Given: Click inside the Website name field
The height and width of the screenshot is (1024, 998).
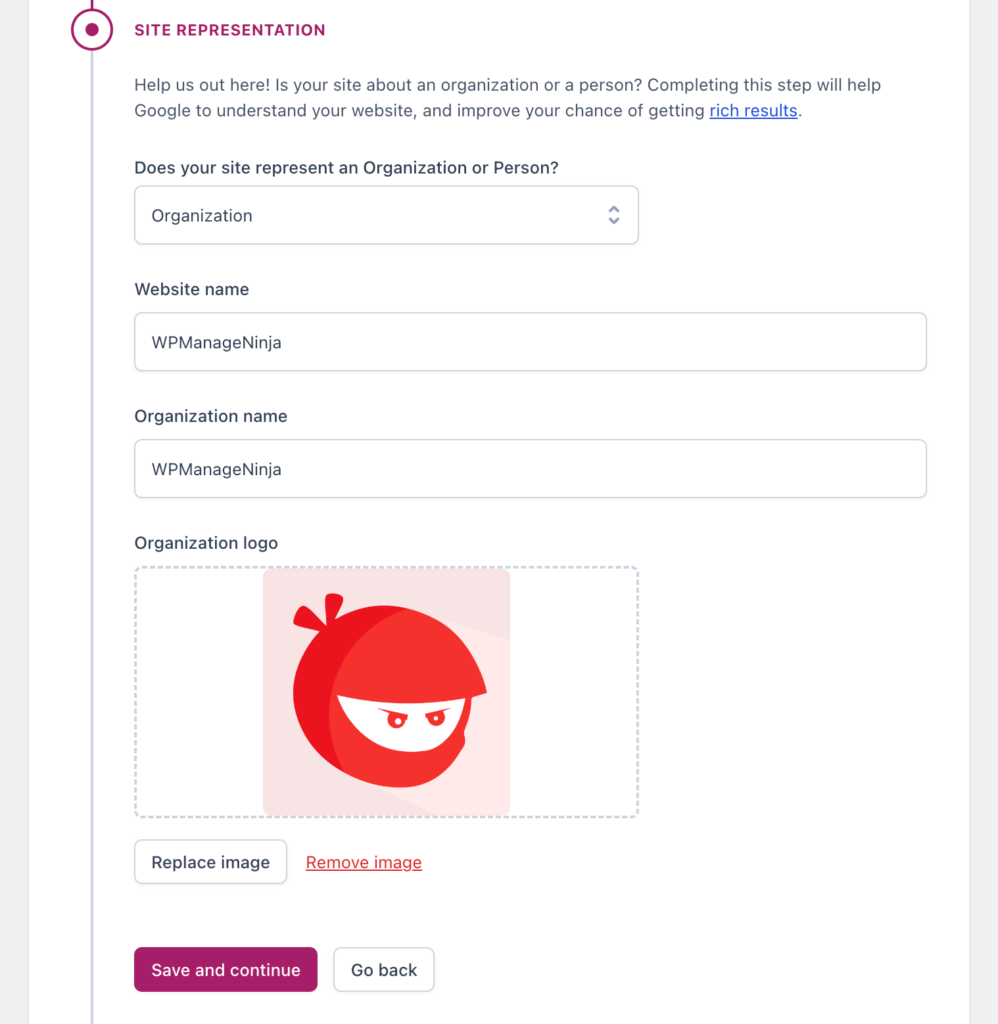Looking at the screenshot, I should (530, 341).
